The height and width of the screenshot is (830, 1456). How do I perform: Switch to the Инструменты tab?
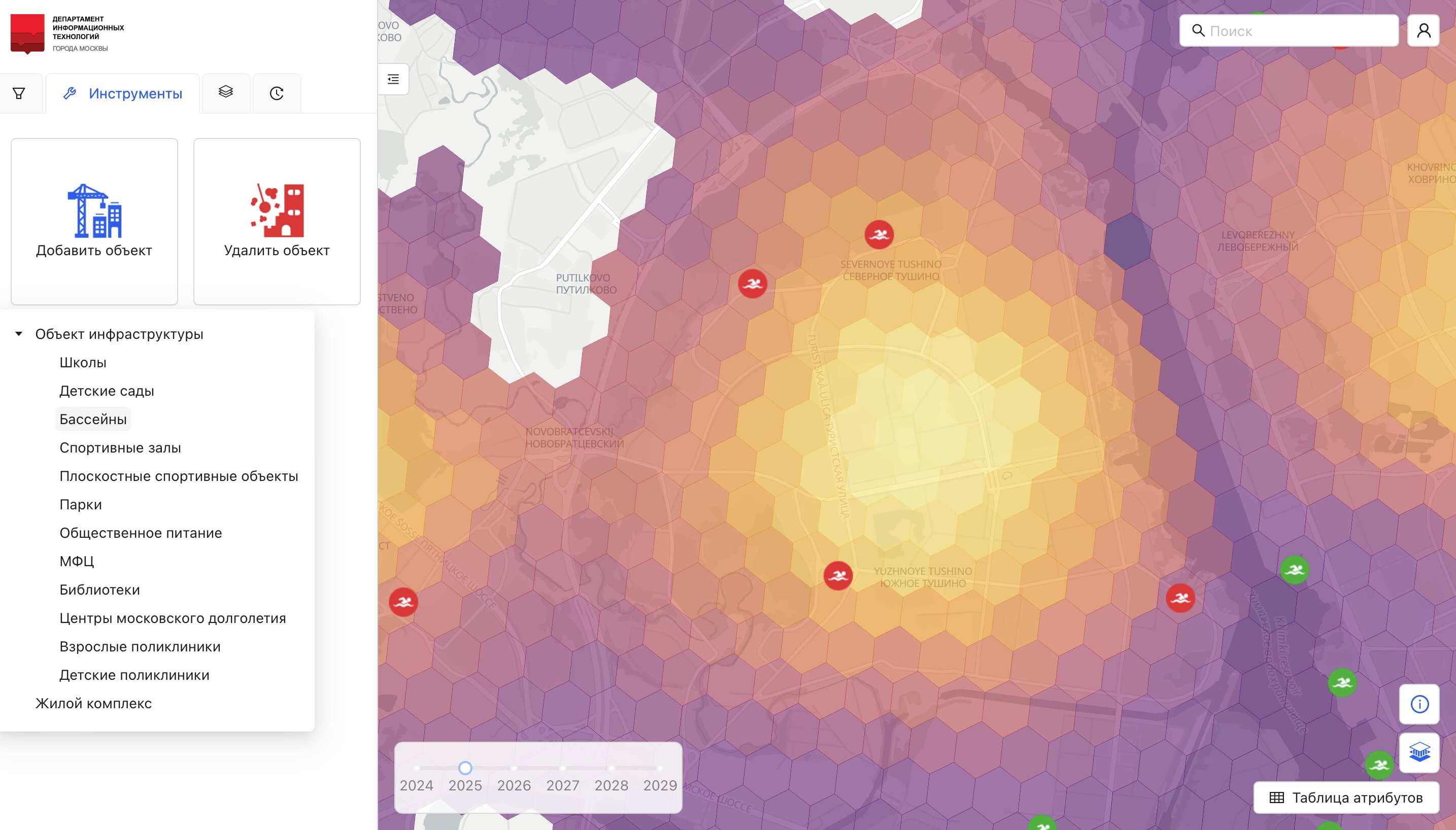123,93
